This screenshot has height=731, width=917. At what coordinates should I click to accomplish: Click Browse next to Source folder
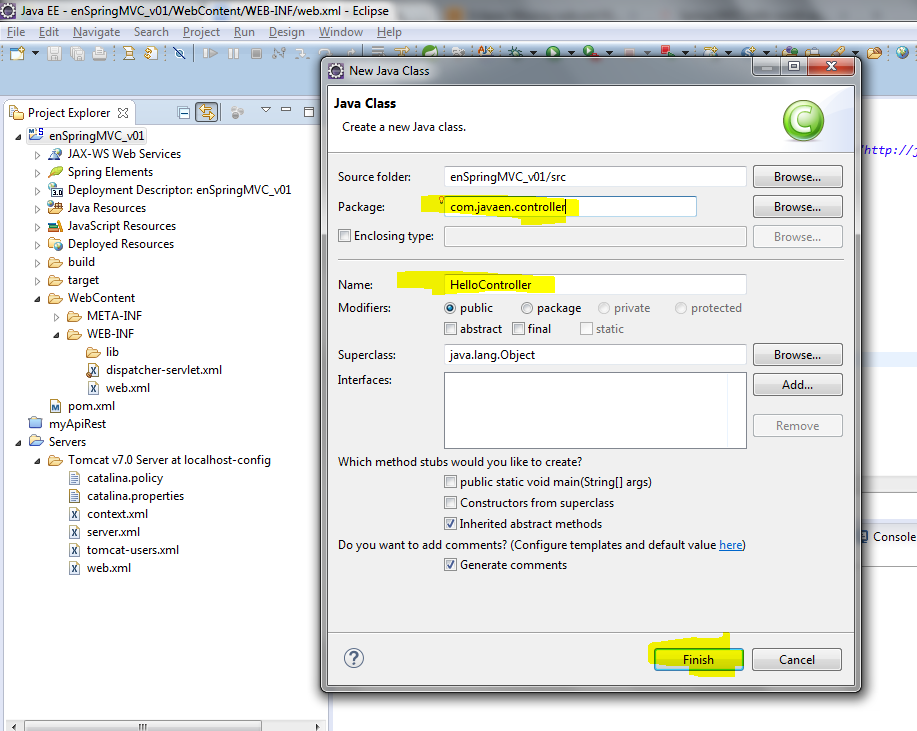[798, 177]
